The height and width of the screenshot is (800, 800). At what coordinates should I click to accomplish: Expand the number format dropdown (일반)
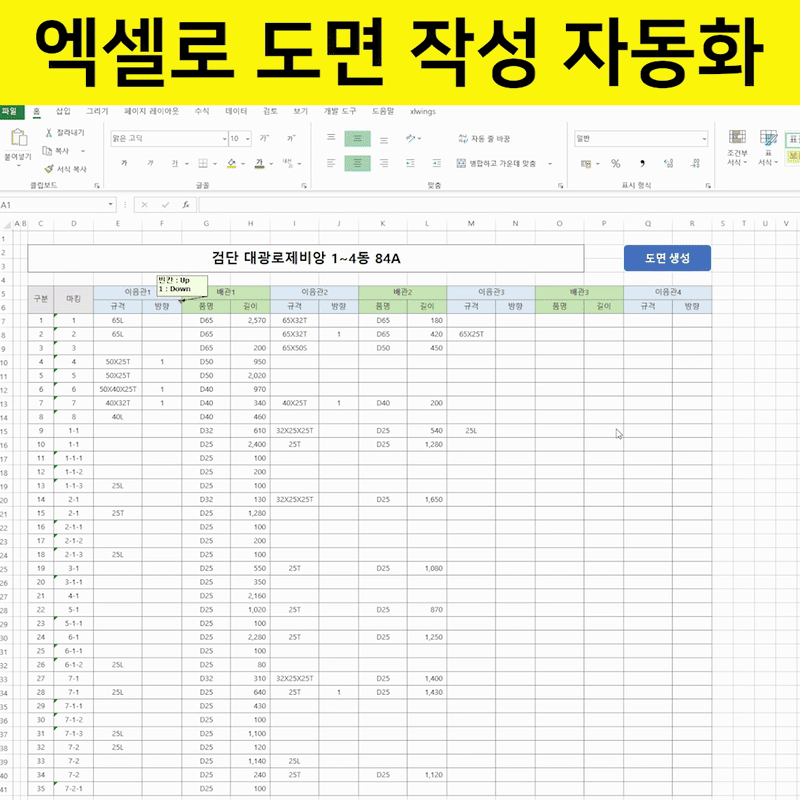[x=704, y=139]
